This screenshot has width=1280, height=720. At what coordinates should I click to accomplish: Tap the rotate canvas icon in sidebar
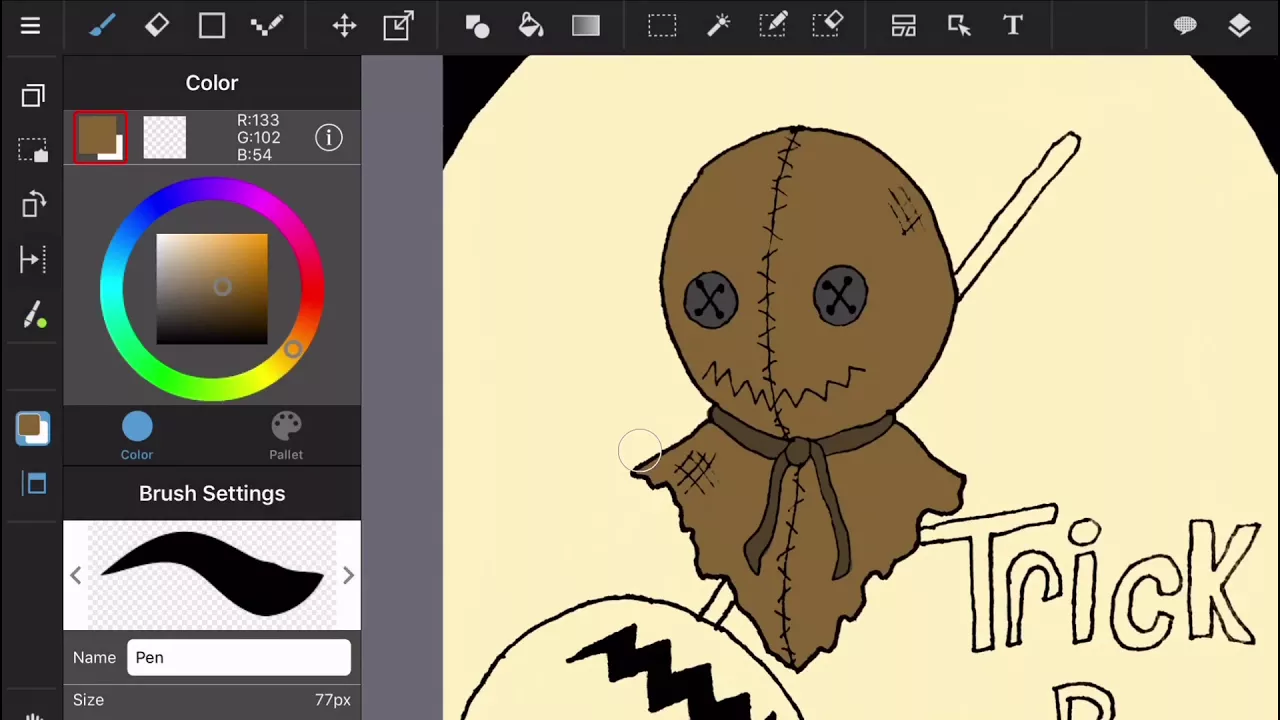point(33,205)
